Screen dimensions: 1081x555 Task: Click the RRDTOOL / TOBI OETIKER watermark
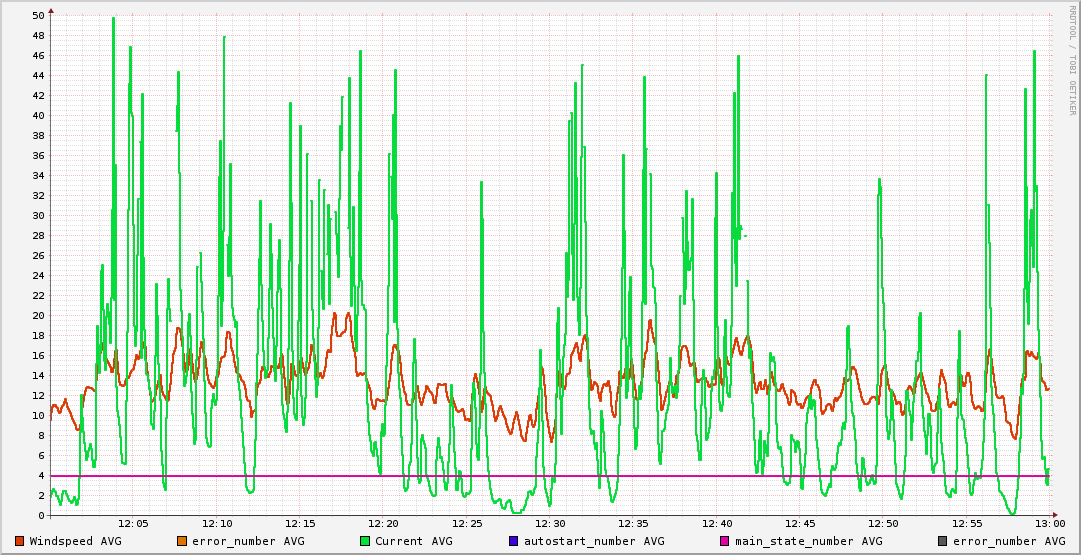1071,59
